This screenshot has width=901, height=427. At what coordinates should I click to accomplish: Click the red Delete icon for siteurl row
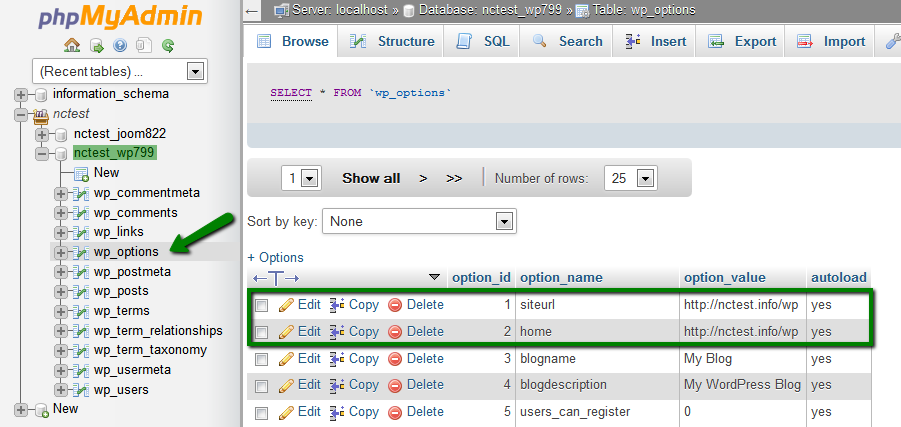(x=395, y=305)
